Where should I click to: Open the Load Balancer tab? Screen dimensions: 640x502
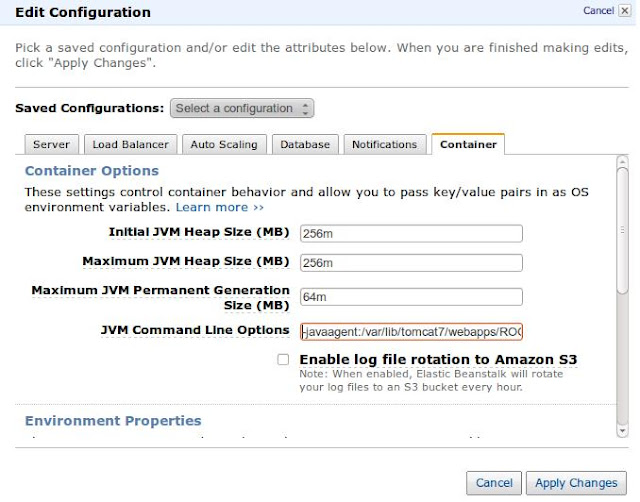tap(131, 145)
